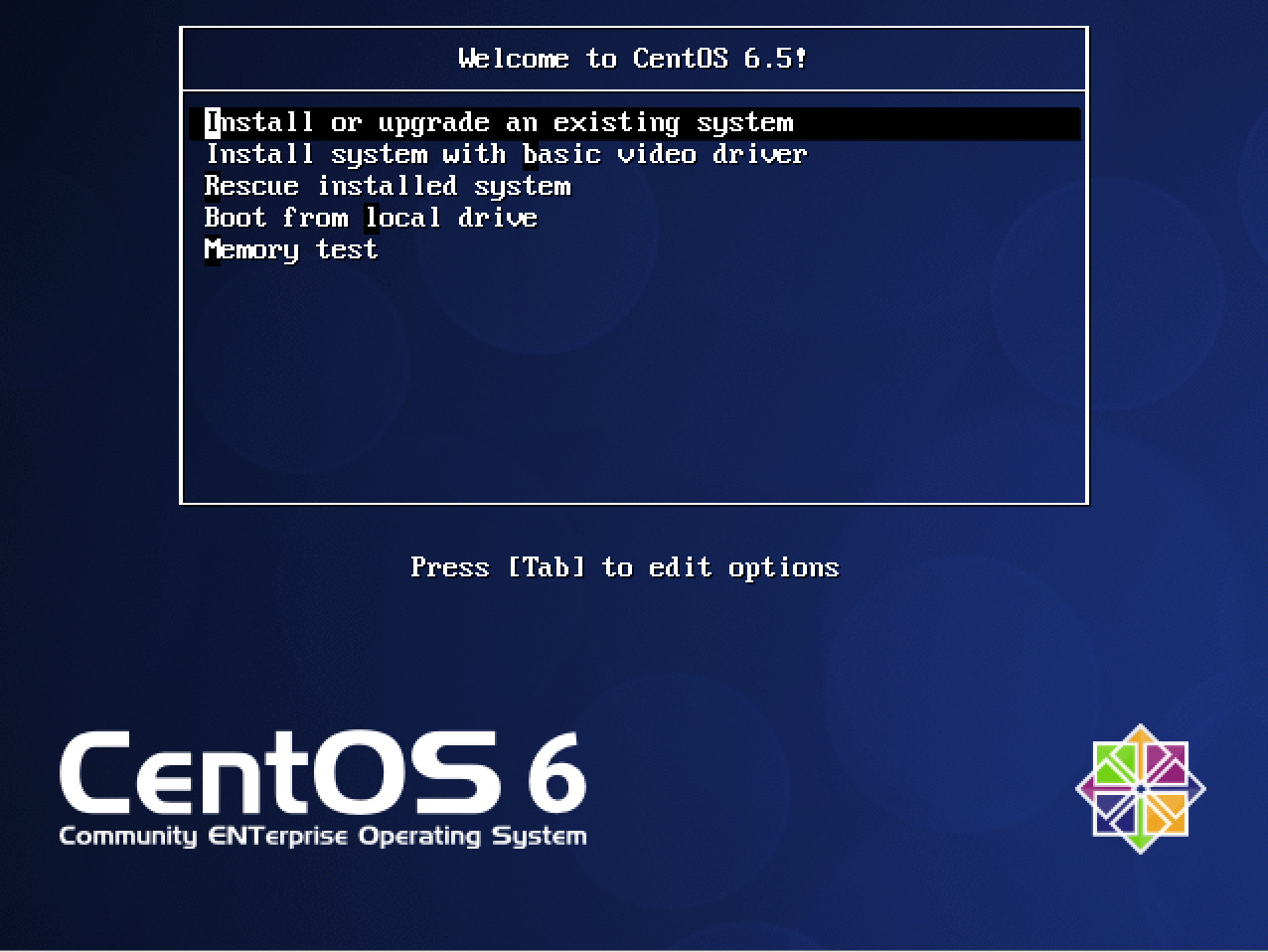Viewport: 1268px width, 952px height.
Task: Choose "Install system with basic video driver"
Action: click(505, 154)
